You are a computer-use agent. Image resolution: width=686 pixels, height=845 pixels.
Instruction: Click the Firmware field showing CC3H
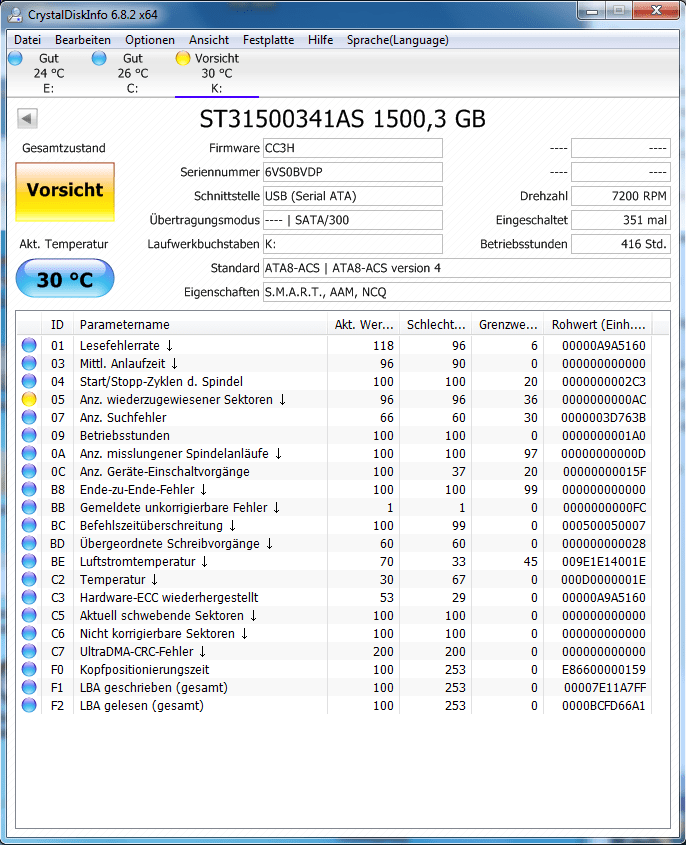tap(353, 148)
